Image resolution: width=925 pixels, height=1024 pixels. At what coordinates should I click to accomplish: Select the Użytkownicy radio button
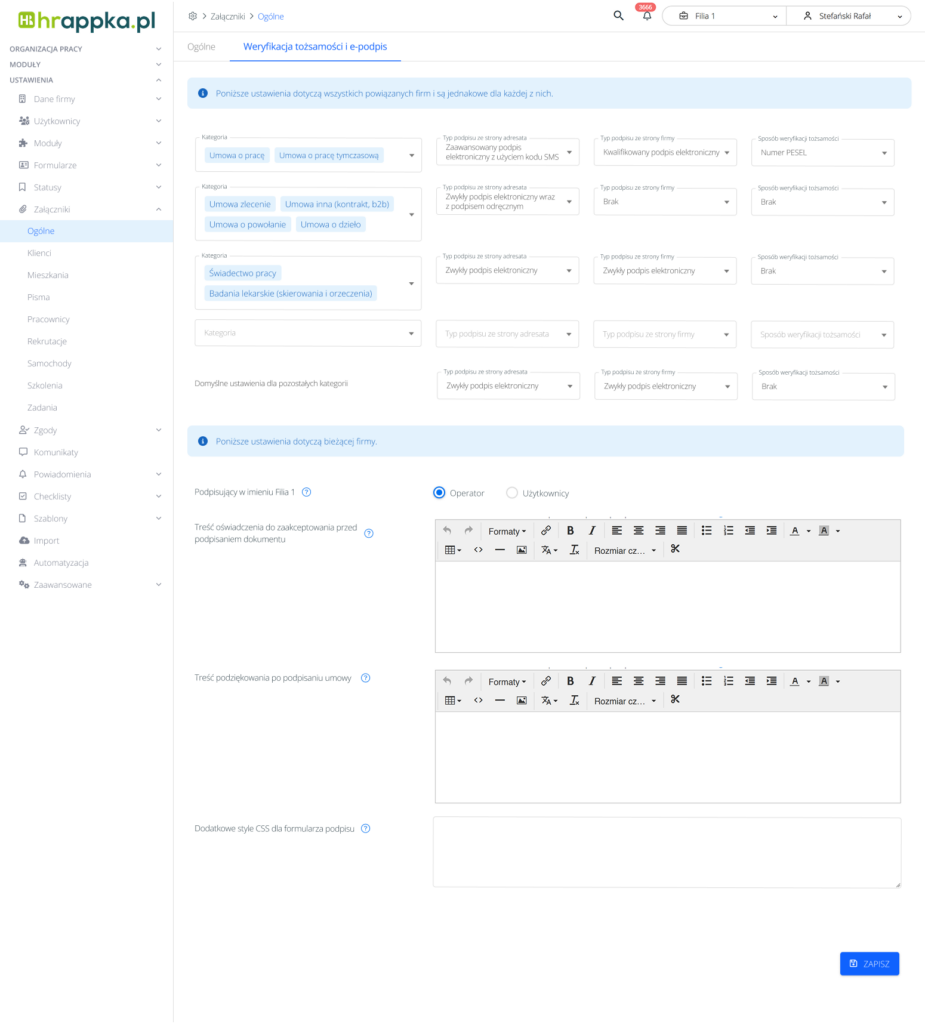pyautogui.click(x=512, y=493)
